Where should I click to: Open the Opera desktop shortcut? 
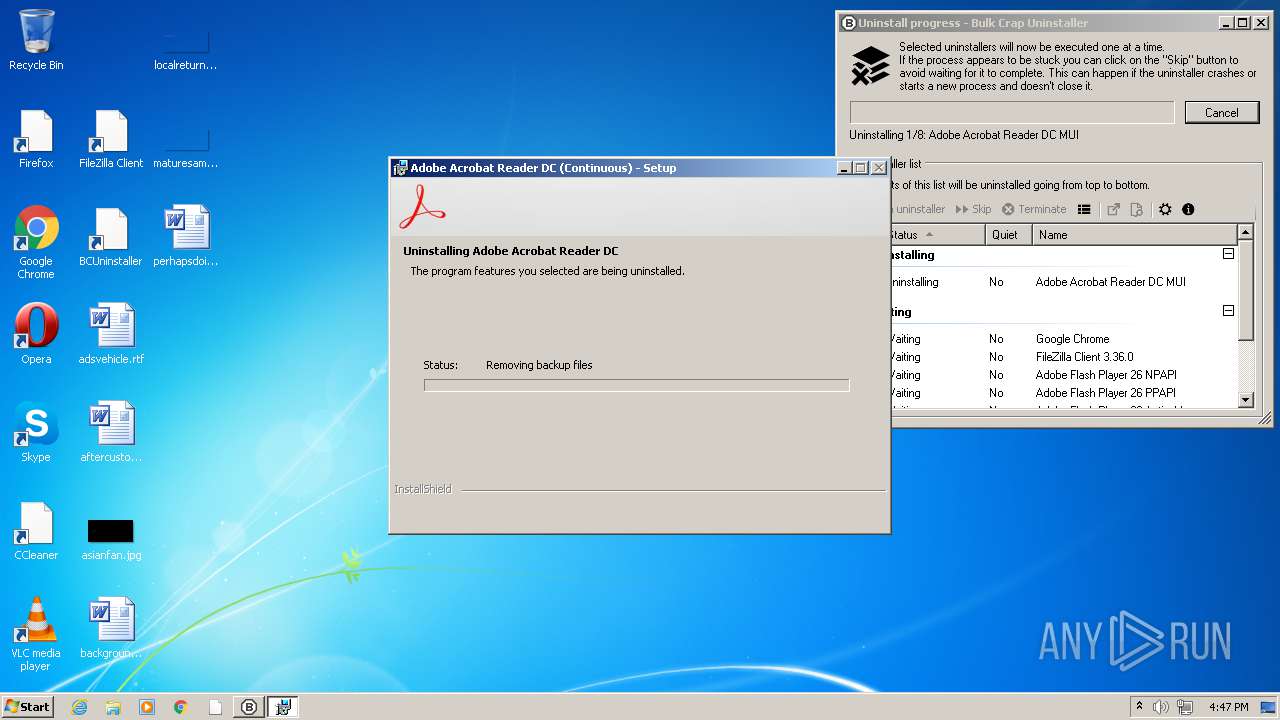36,334
